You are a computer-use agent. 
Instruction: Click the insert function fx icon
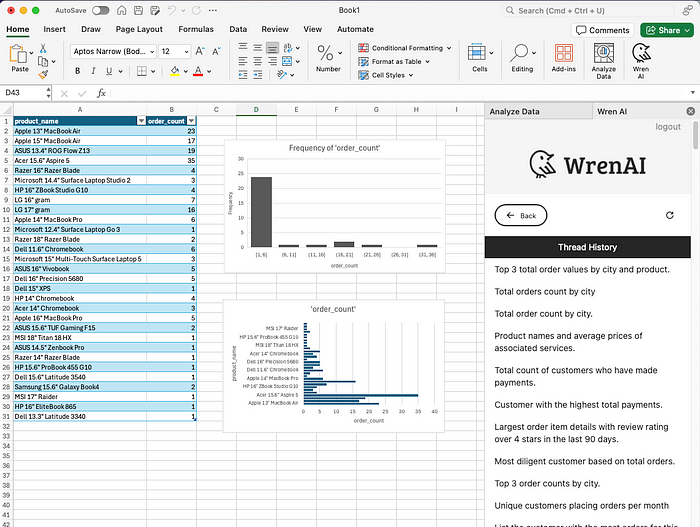tap(102, 93)
